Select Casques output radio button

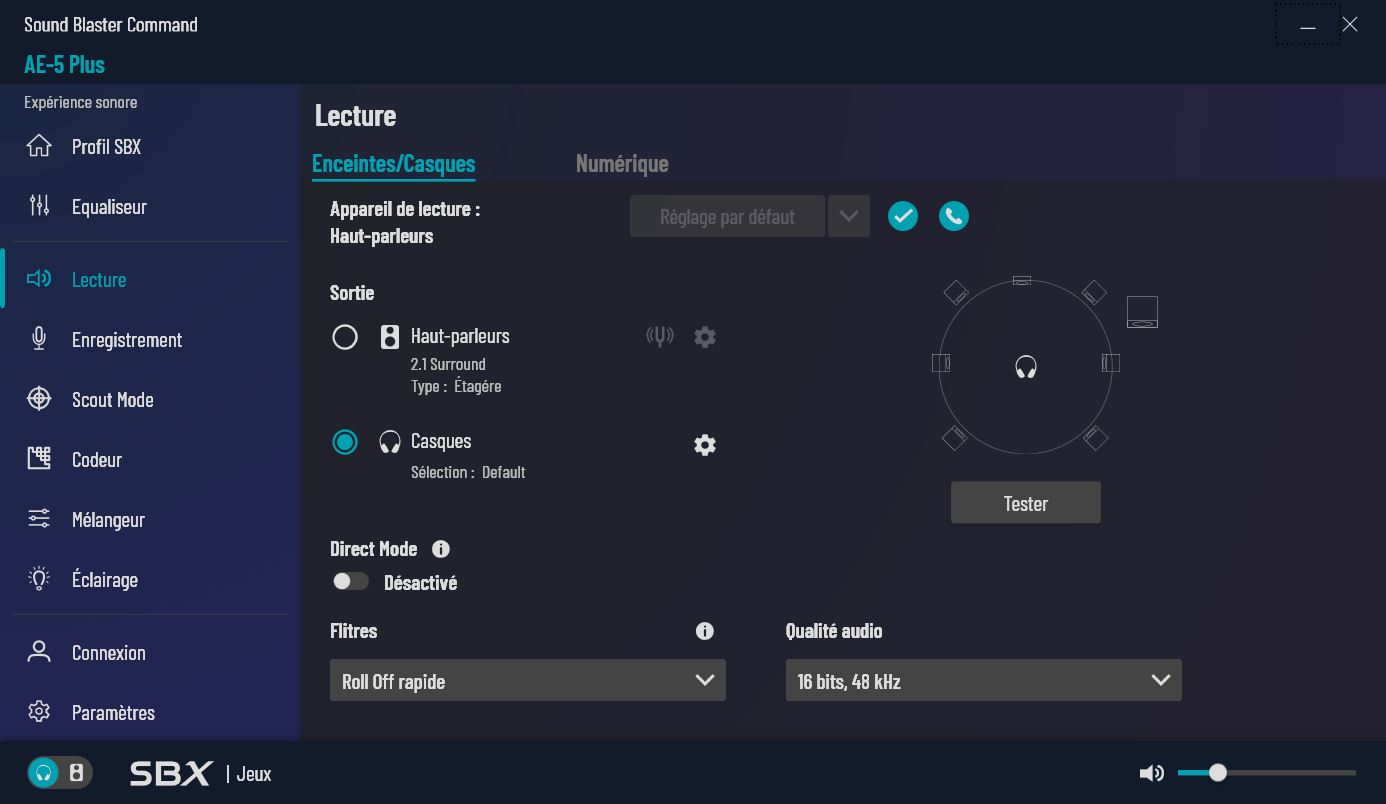pyautogui.click(x=345, y=442)
